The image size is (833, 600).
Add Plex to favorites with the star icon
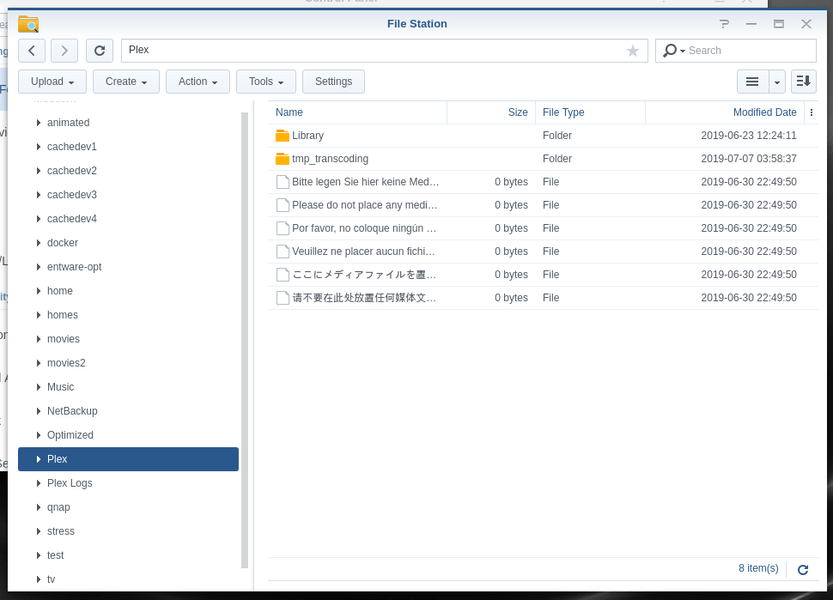pos(632,50)
